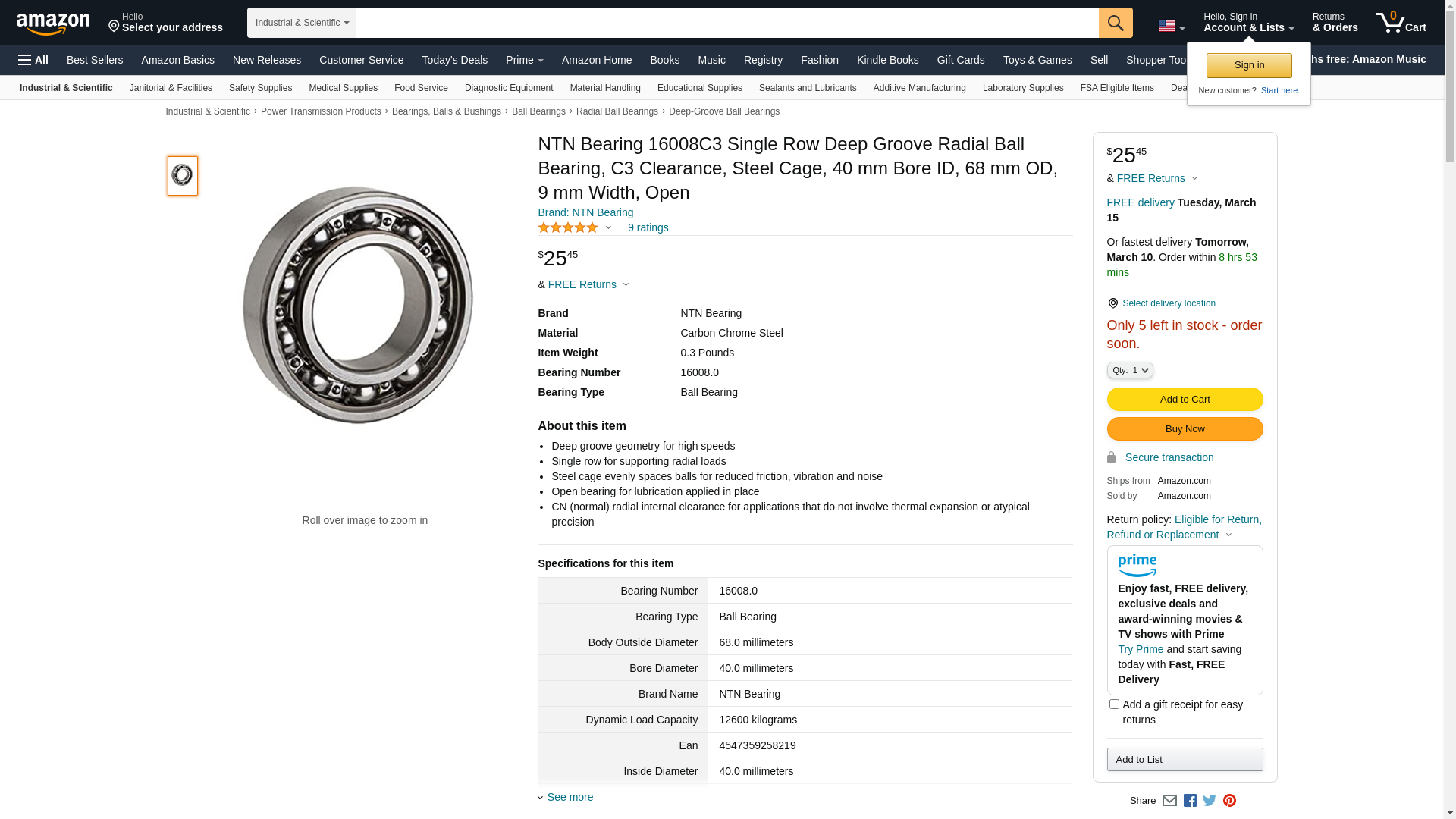Screen dimensions: 1456x819
Task: Click the Amazon logo
Action: tap(53, 24)
